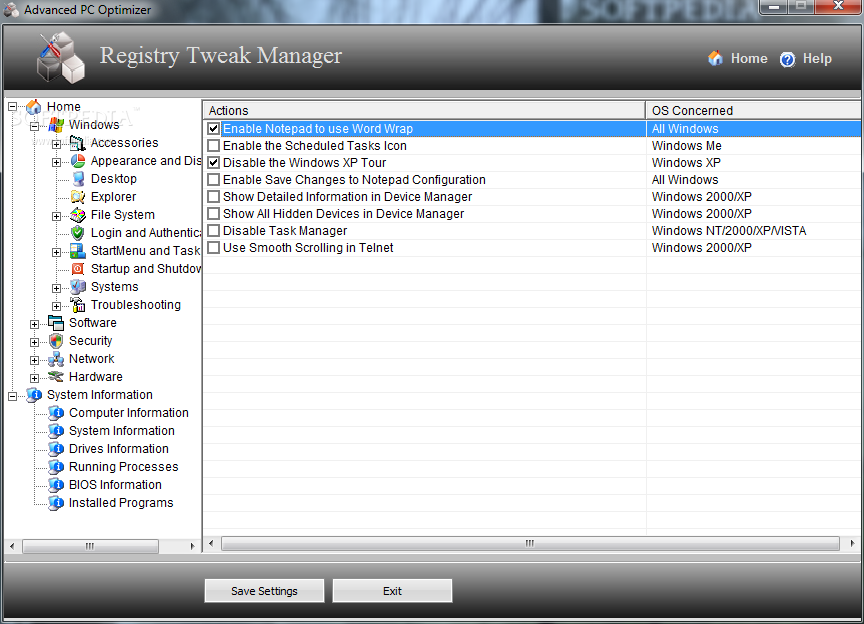The height and width of the screenshot is (624, 864).
Task: Collapse the Windows tree node
Action: [x=34, y=126]
